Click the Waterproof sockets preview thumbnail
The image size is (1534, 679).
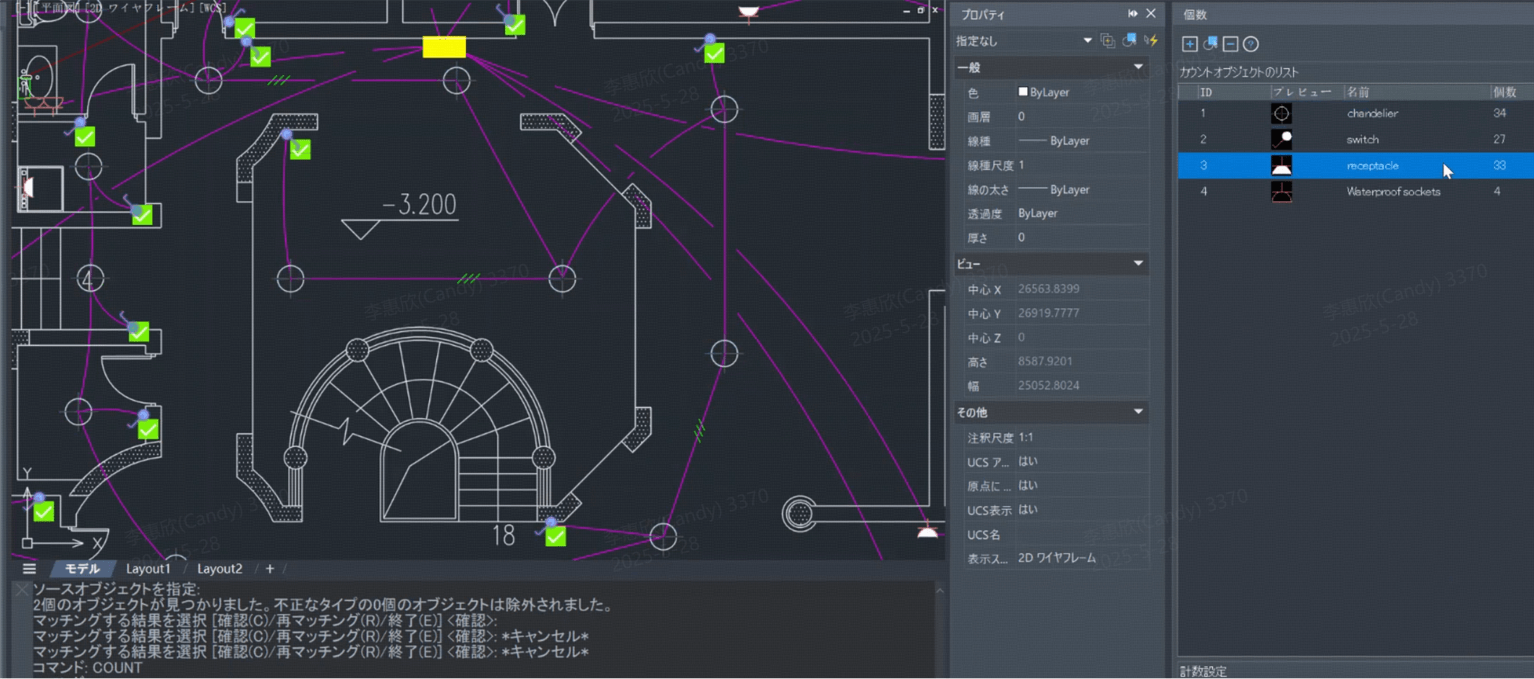pos(1281,192)
